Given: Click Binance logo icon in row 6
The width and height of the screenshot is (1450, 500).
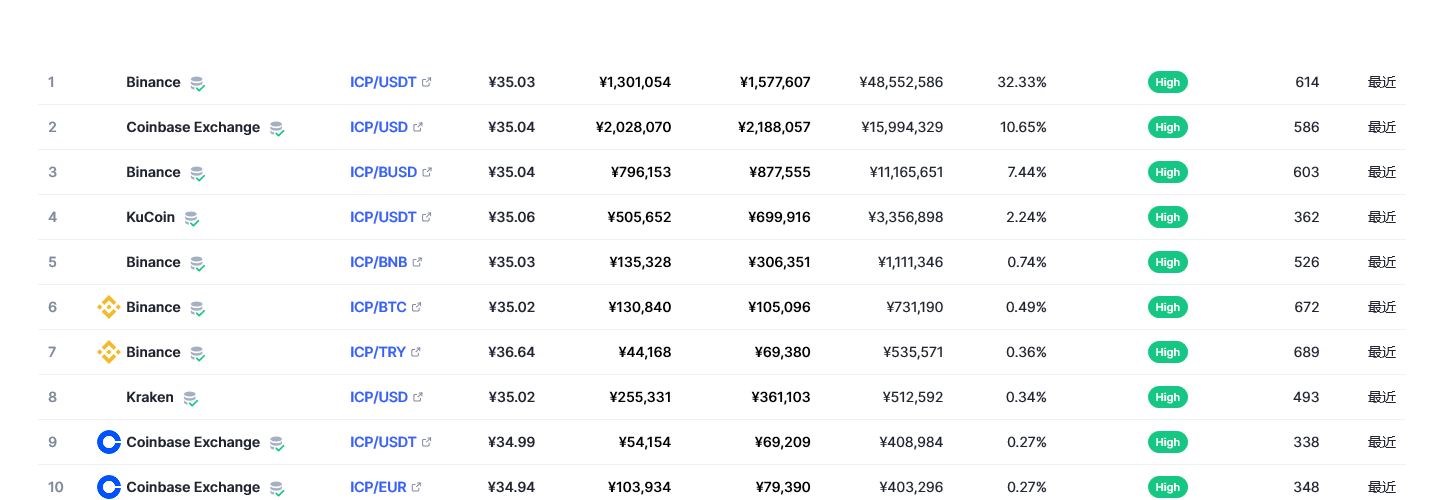Looking at the screenshot, I should (x=109, y=307).
